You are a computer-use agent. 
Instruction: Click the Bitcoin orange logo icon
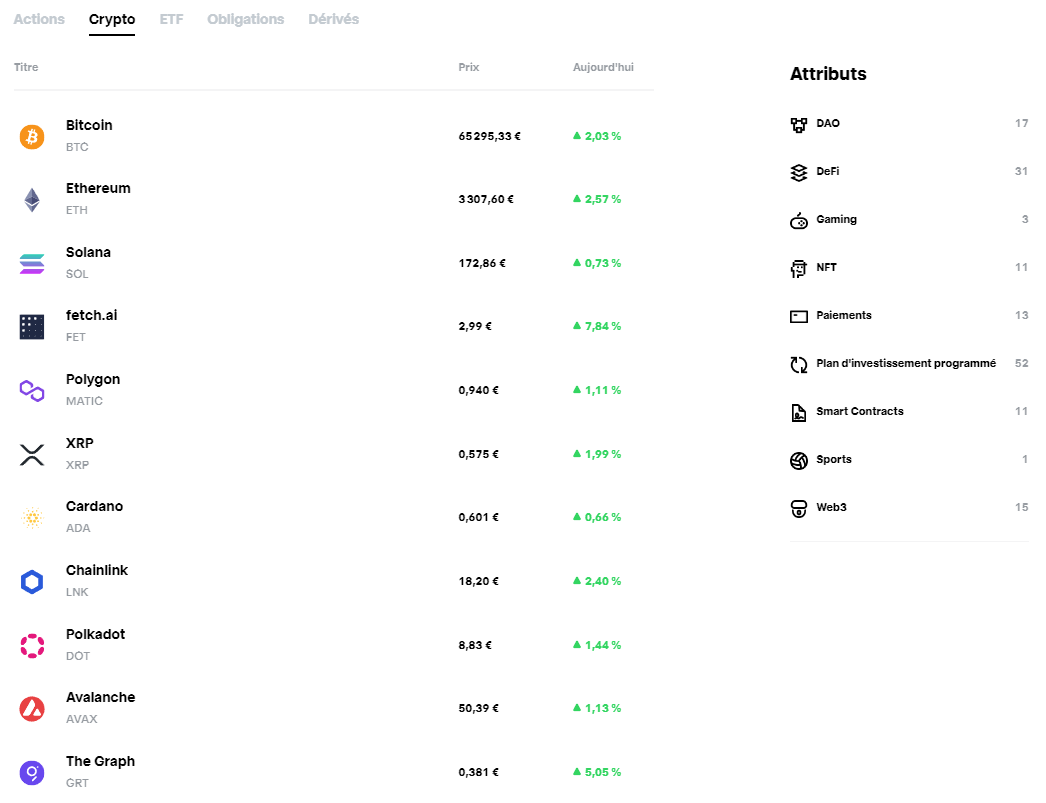coord(32,137)
